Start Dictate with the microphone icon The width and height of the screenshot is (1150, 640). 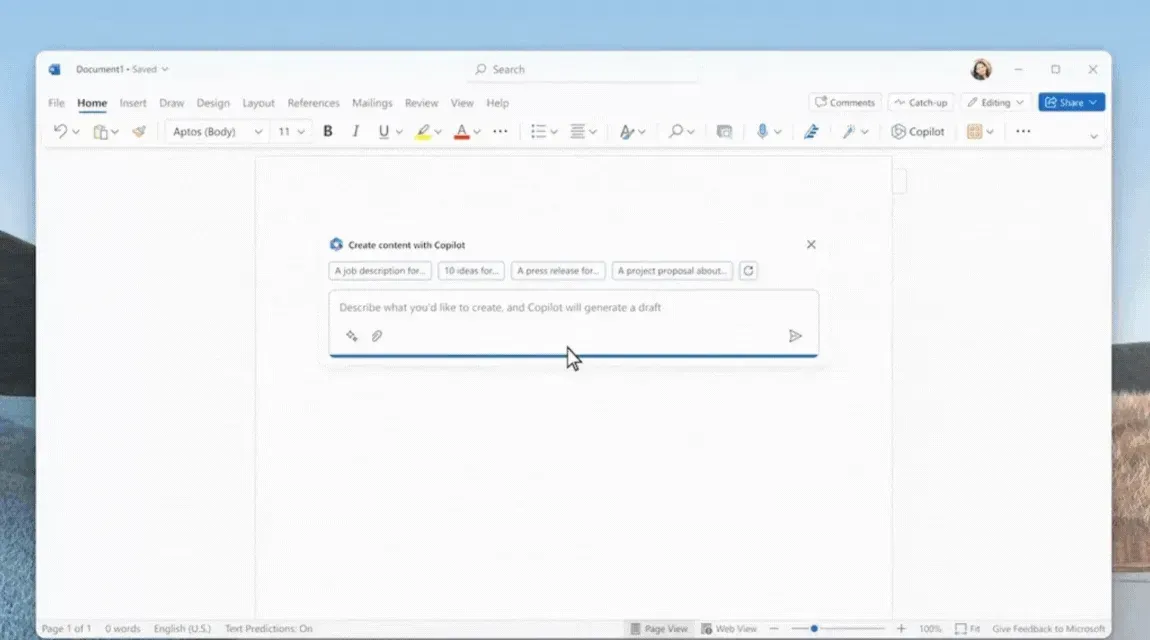coord(762,131)
